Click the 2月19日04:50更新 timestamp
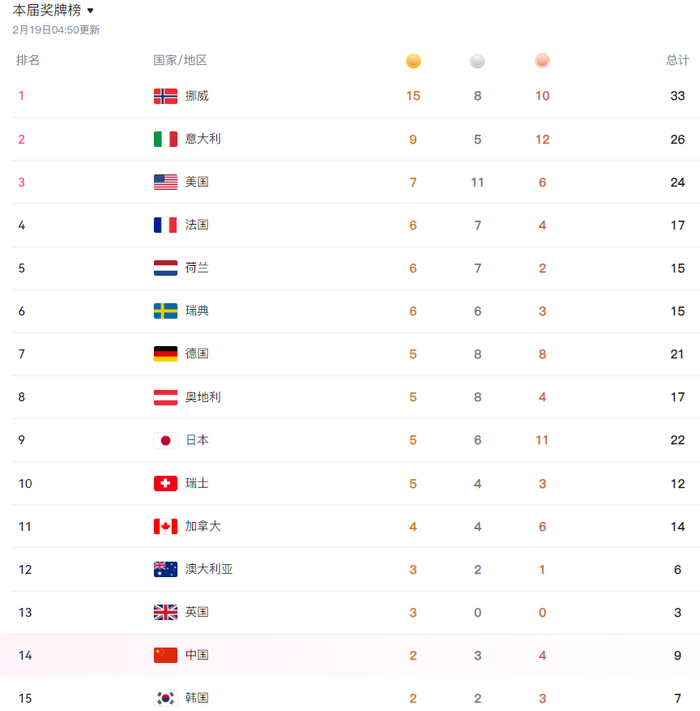The width and height of the screenshot is (700, 711). 56,30
